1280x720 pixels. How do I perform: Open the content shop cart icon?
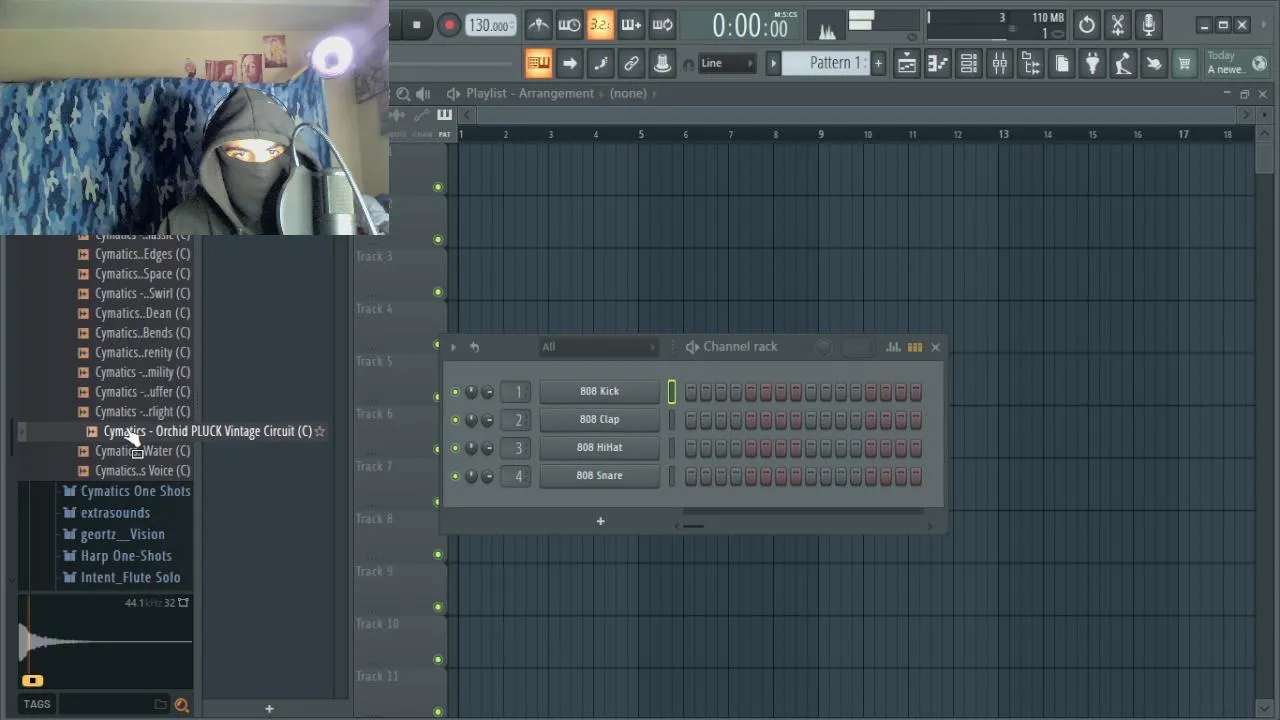(x=1185, y=64)
